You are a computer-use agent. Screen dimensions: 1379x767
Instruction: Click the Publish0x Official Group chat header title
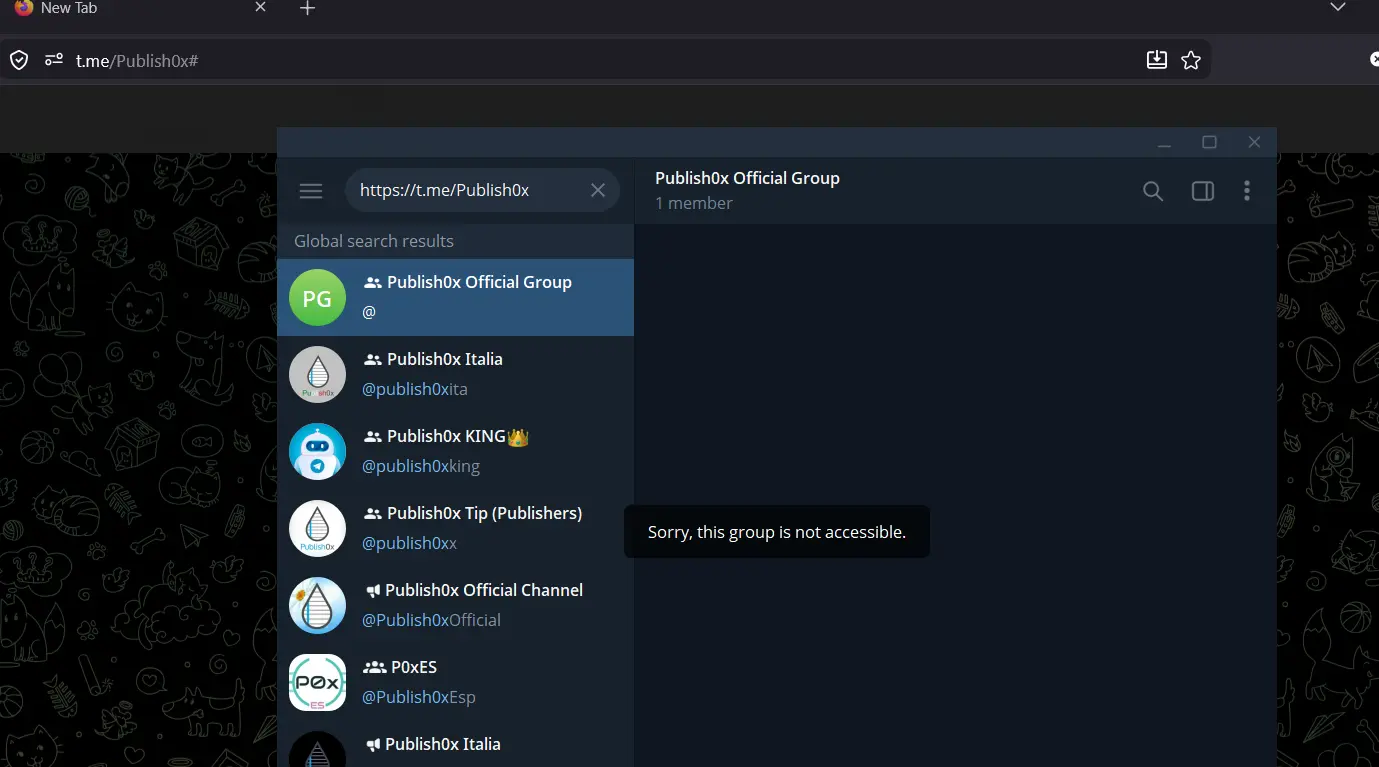coord(747,178)
